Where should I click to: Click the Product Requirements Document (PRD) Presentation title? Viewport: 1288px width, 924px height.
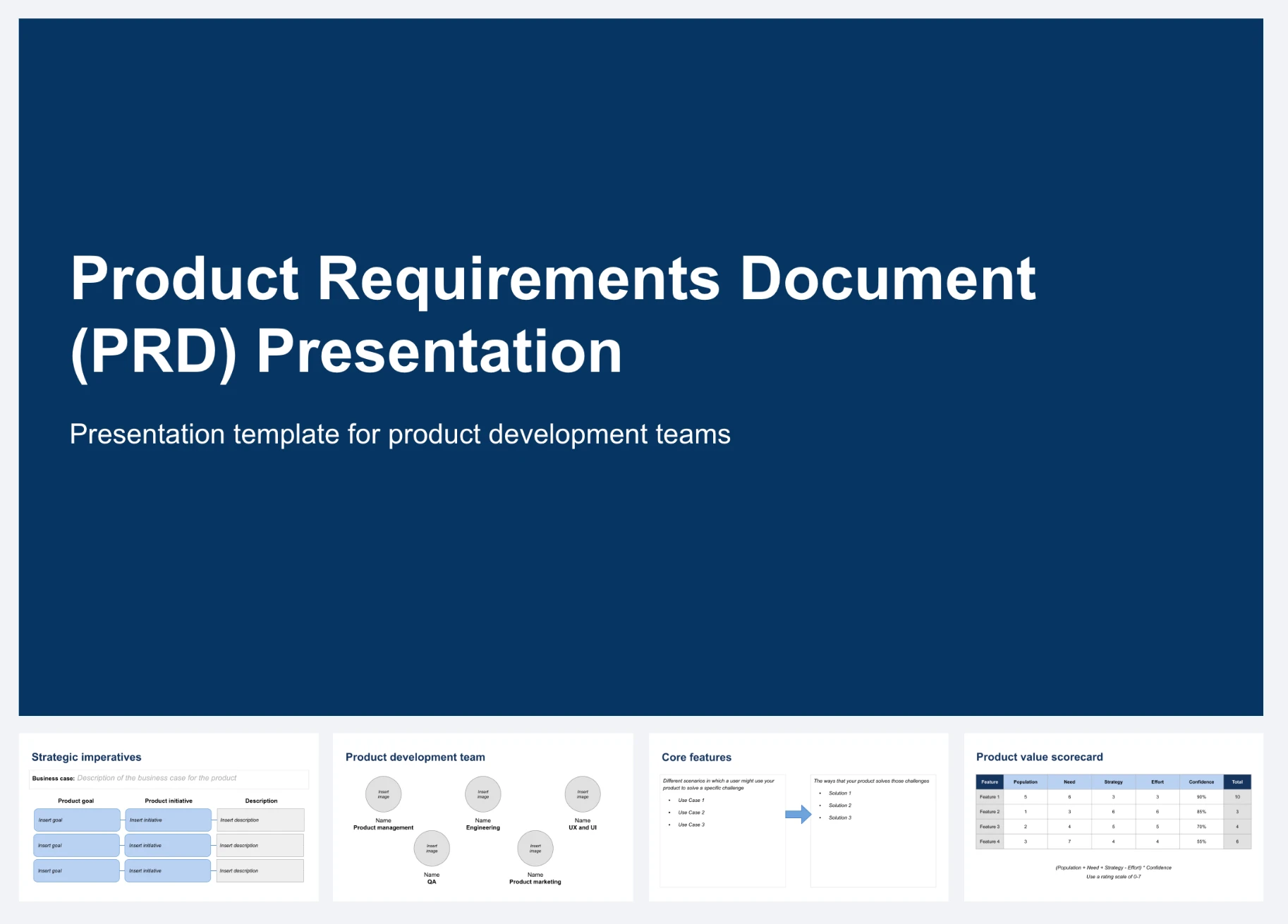click(x=553, y=315)
